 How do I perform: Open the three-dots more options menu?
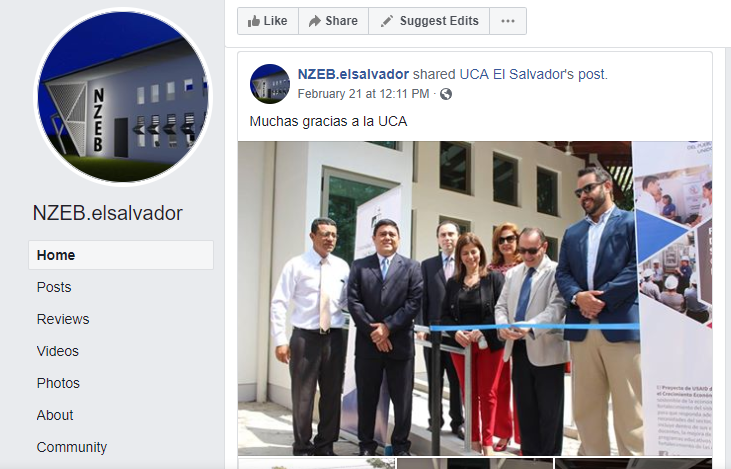(508, 21)
